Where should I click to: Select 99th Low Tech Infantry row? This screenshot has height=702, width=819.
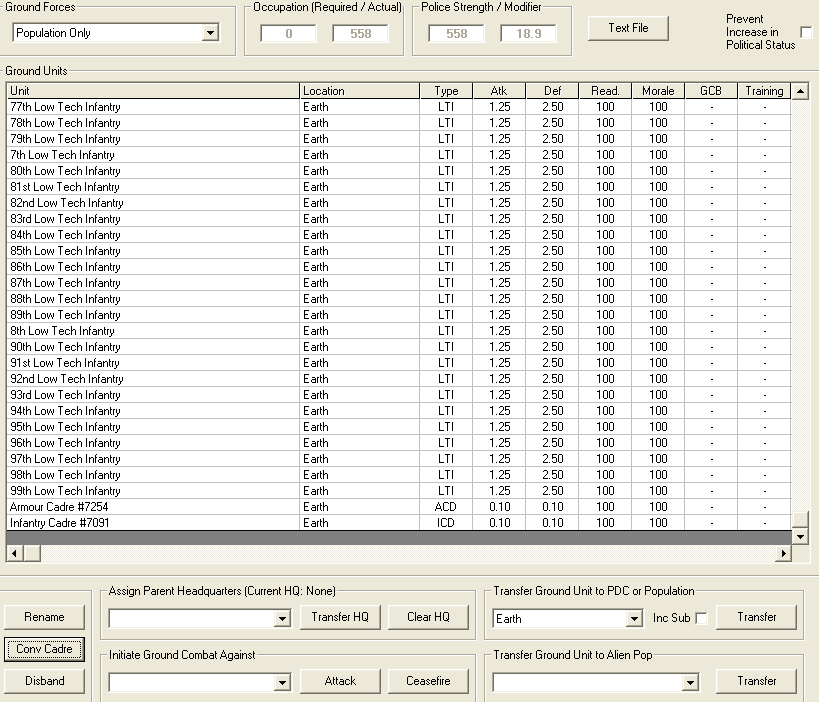(x=399, y=491)
